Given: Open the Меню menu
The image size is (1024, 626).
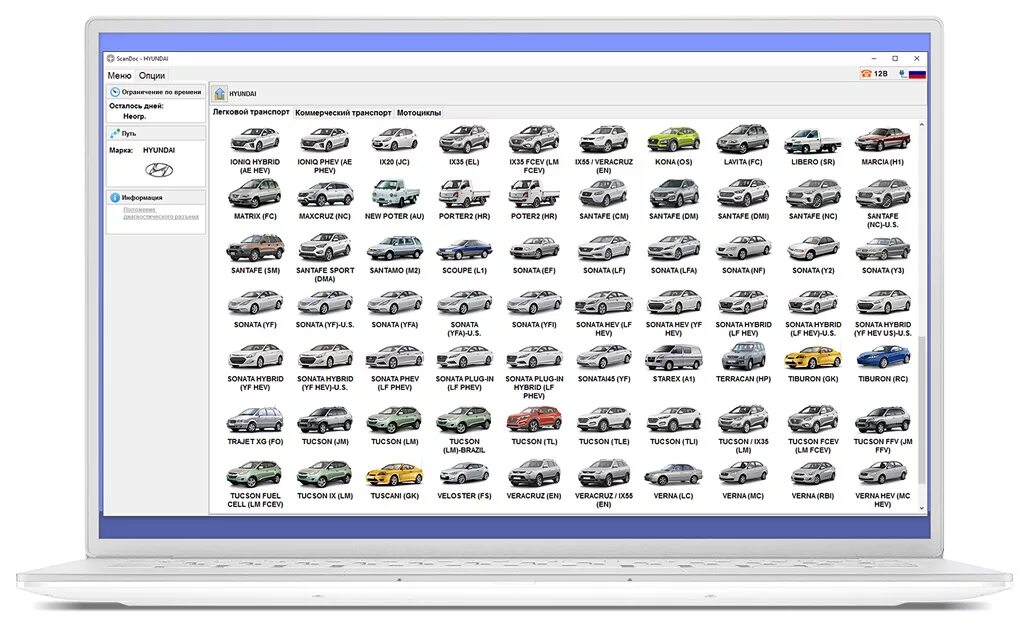Looking at the screenshot, I should [x=120, y=76].
